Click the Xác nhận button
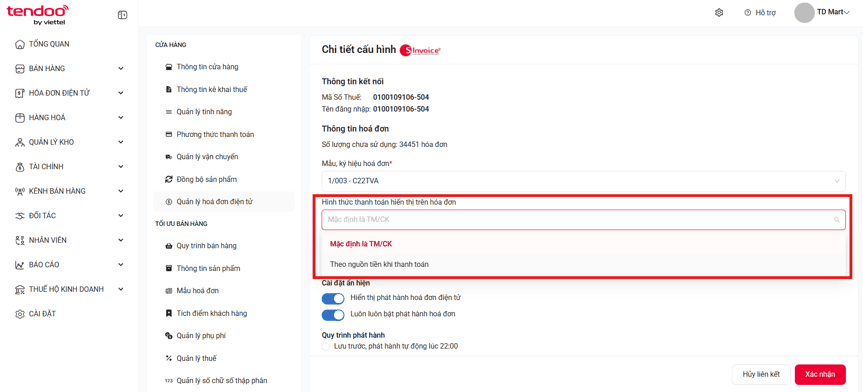Image resolution: width=863 pixels, height=392 pixels. [820, 374]
